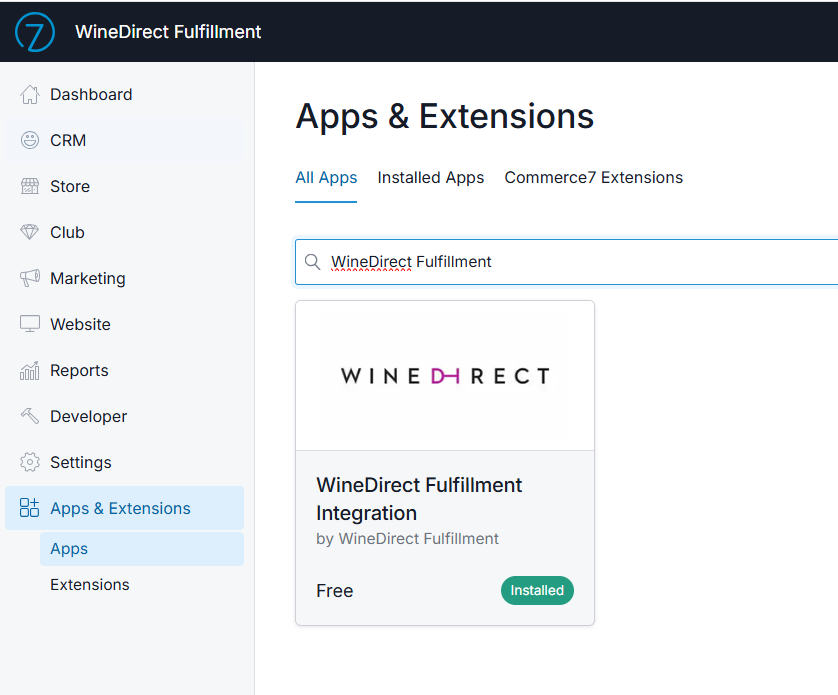This screenshot has height=695, width=838.
Task: Open Reports in sidebar
Action: [x=124, y=370]
